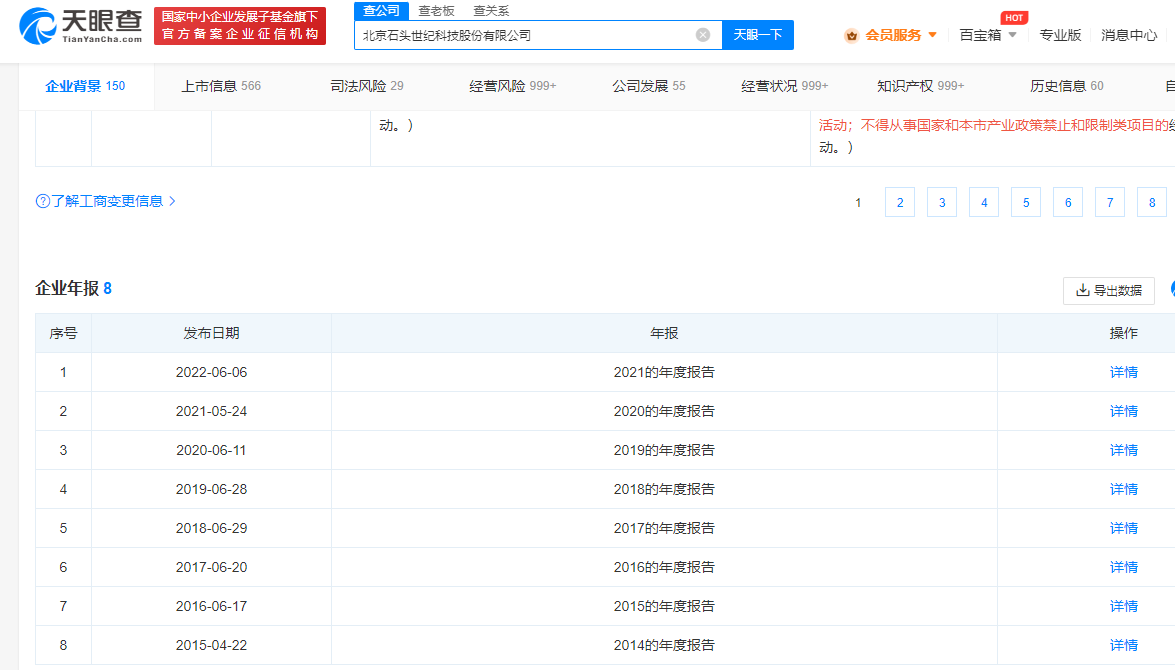Go to page 2 of change records

899,203
